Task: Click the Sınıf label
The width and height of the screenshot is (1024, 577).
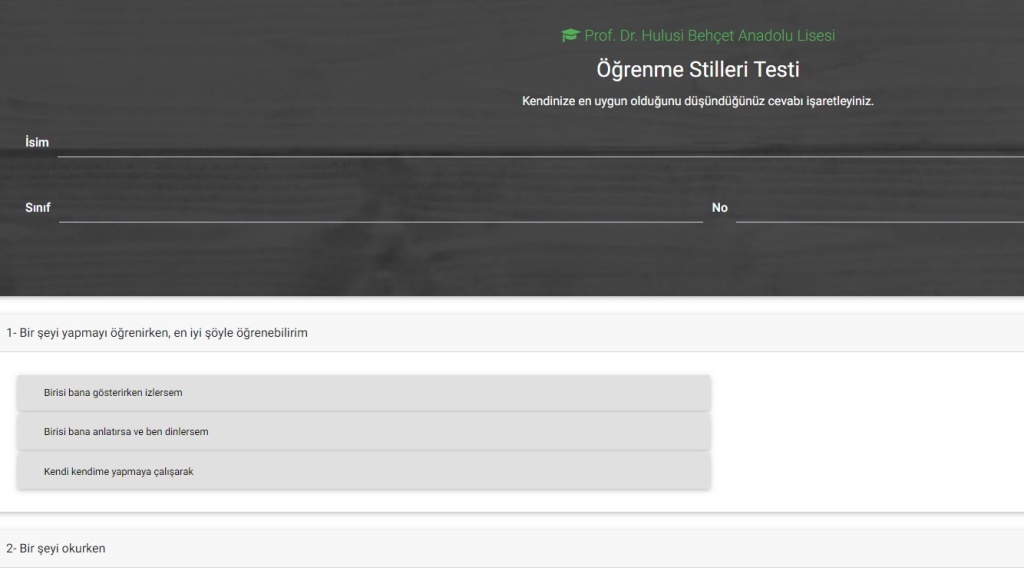Action: click(37, 208)
